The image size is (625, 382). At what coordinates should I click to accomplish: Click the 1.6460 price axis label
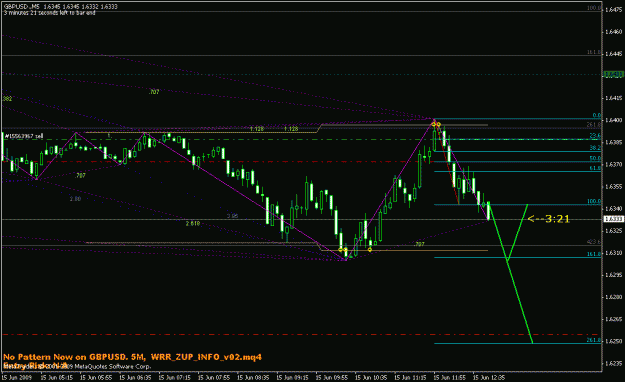click(614, 32)
